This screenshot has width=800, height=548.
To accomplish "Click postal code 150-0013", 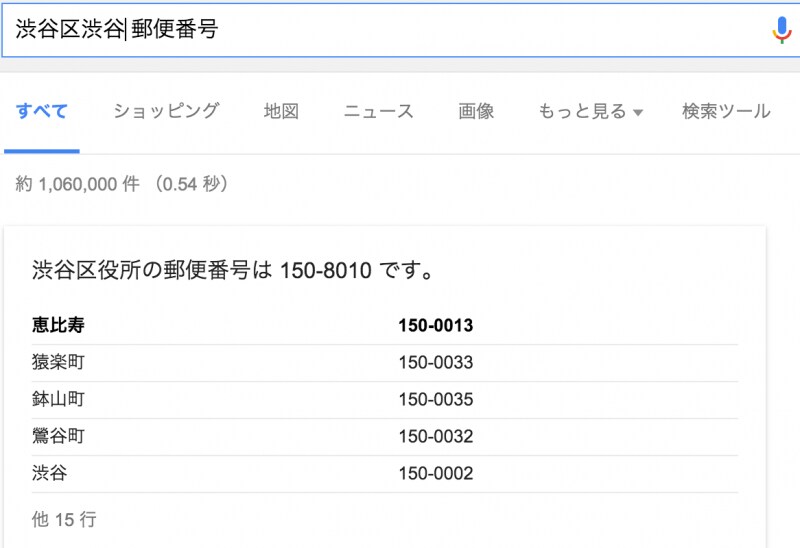I will tap(435, 325).
